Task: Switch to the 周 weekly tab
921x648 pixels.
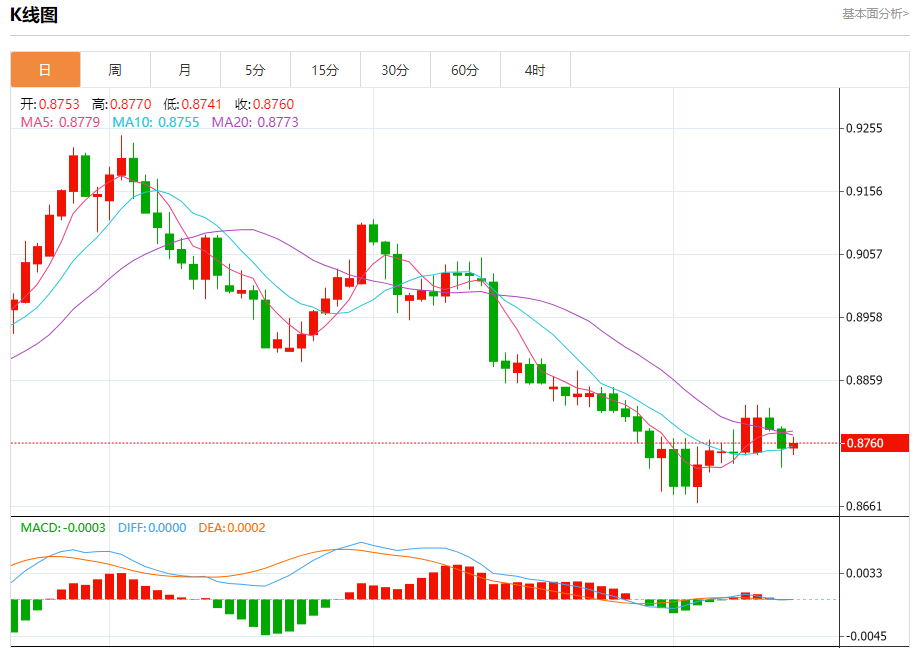Action: click(115, 70)
